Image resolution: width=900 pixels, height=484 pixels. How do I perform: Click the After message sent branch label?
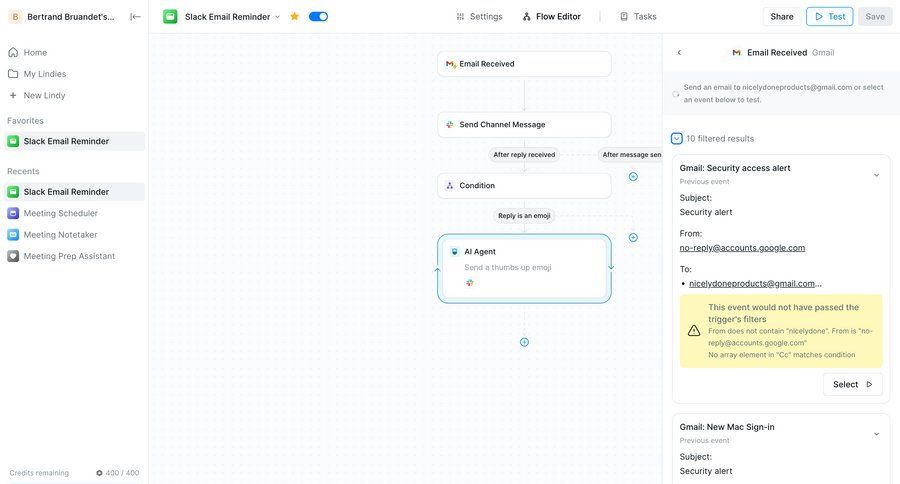(x=630, y=154)
